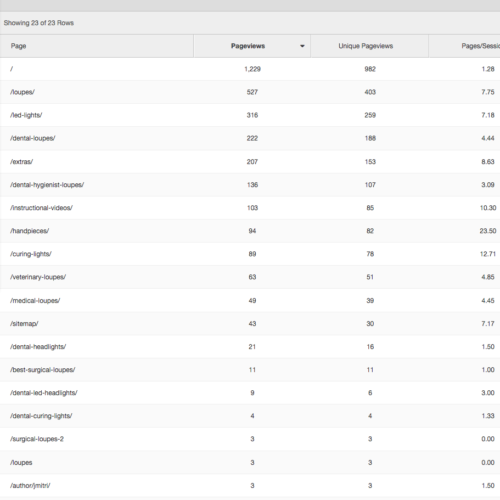Click the 1,229 pageviews value
The width and height of the screenshot is (500, 500).
[252, 69]
